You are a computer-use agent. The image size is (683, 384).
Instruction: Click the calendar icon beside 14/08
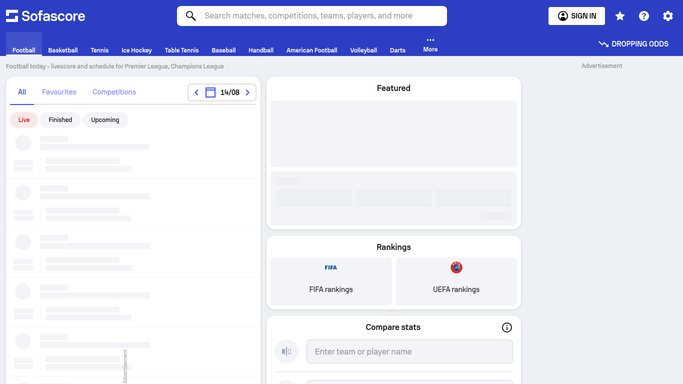point(210,92)
